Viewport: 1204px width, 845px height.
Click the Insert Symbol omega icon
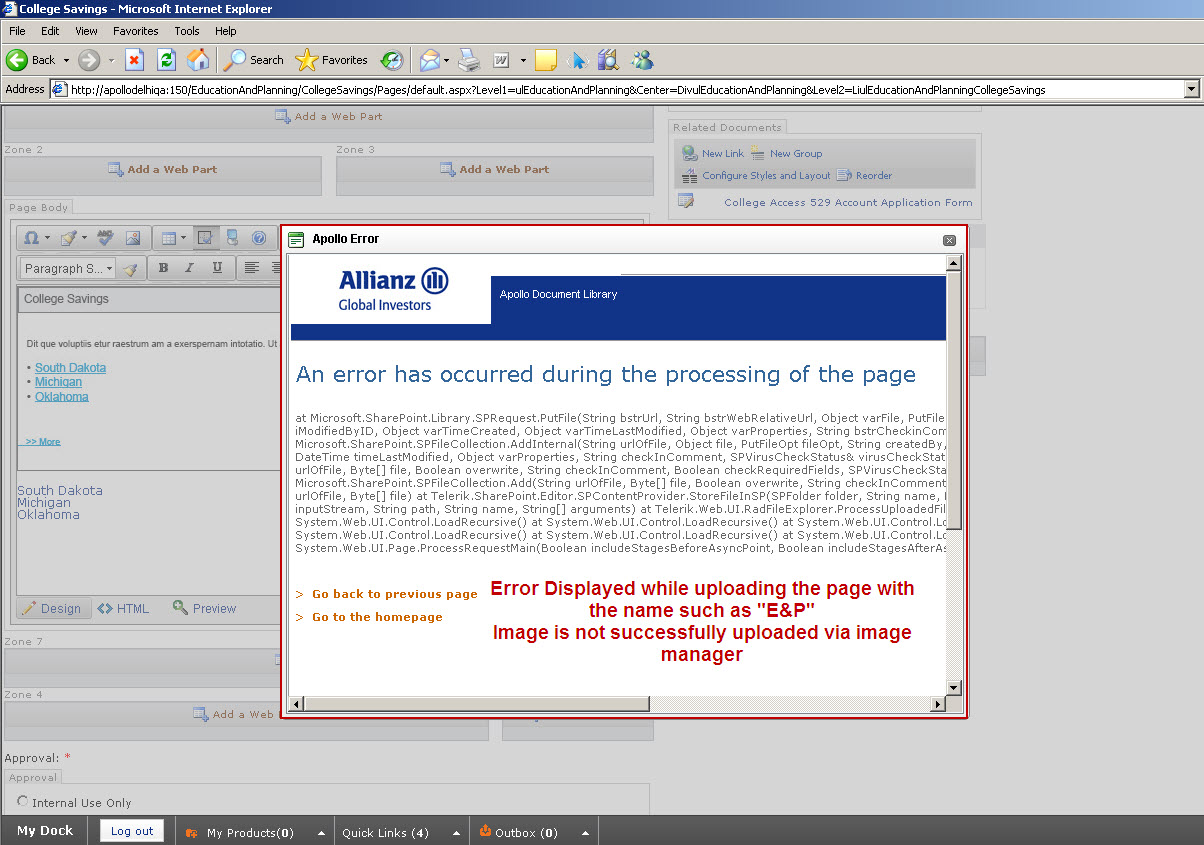coord(31,238)
